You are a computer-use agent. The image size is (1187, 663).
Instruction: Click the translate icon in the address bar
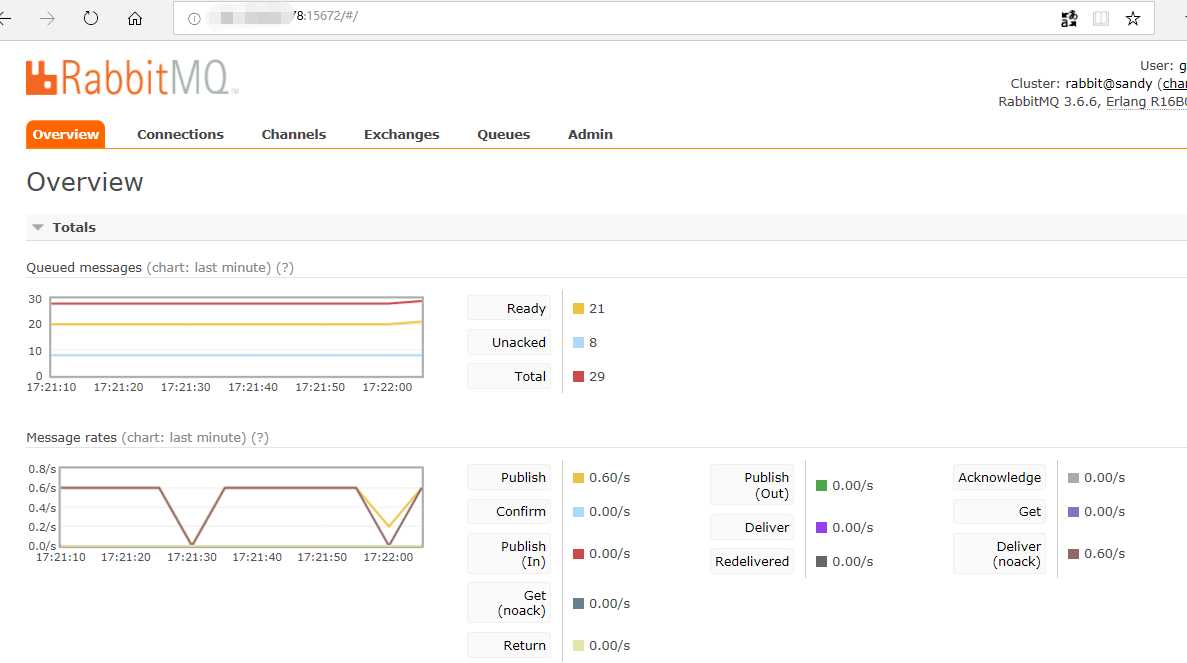point(1069,19)
